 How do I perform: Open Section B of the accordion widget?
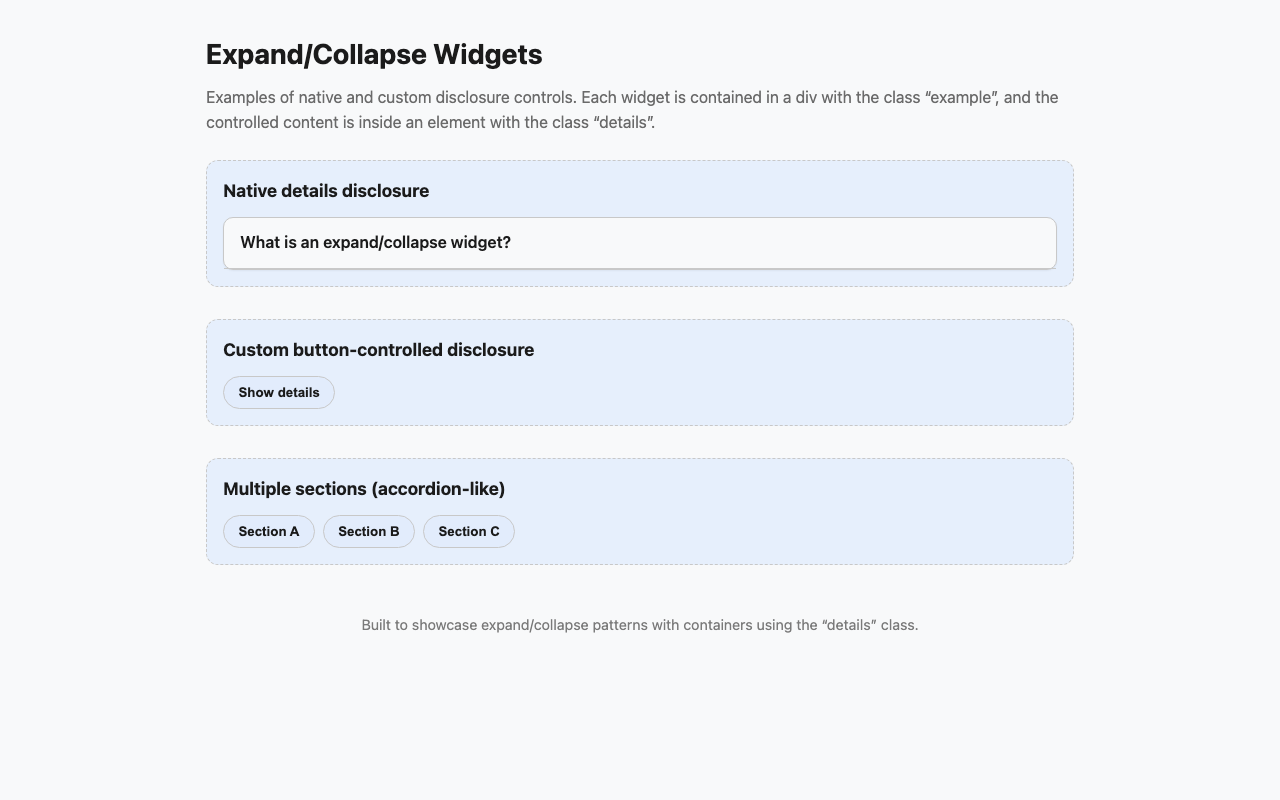368,531
